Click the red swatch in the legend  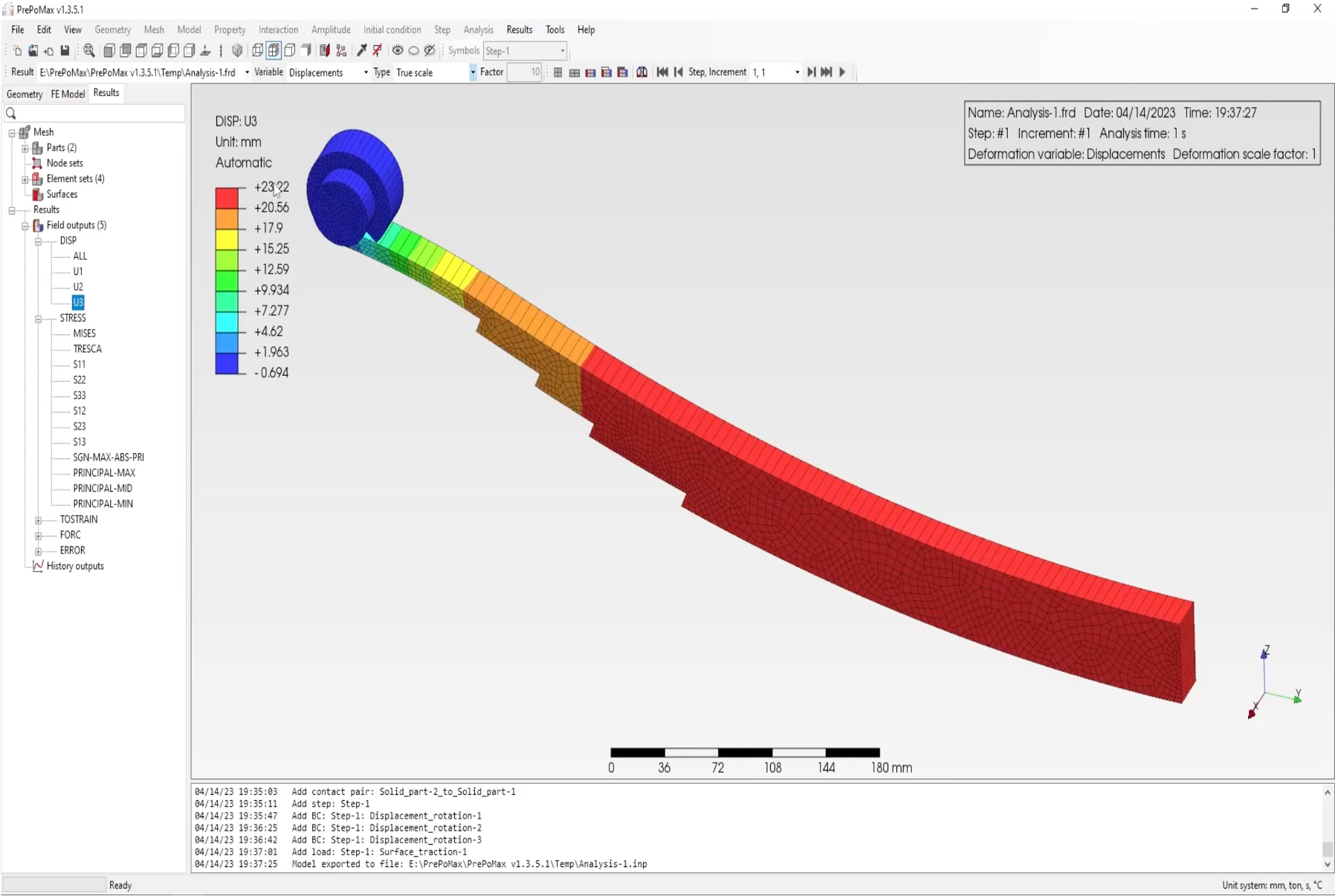click(x=227, y=197)
